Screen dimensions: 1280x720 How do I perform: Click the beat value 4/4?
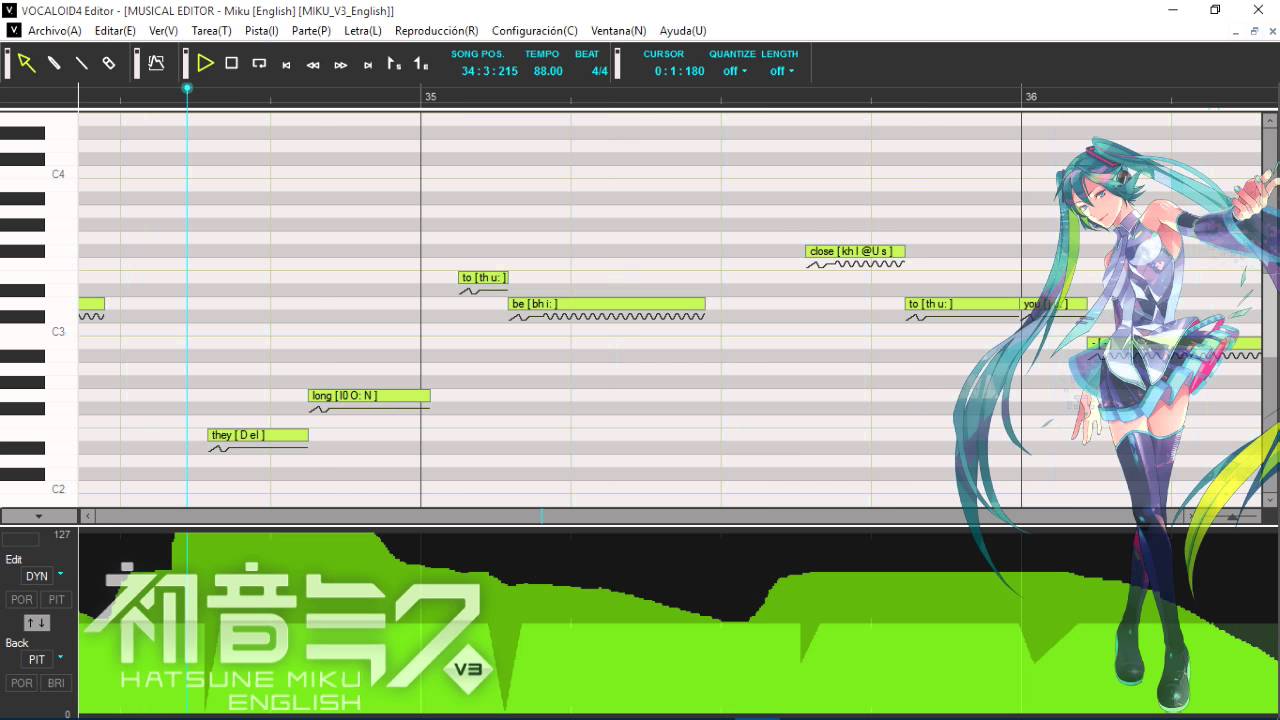click(x=599, y=71)
